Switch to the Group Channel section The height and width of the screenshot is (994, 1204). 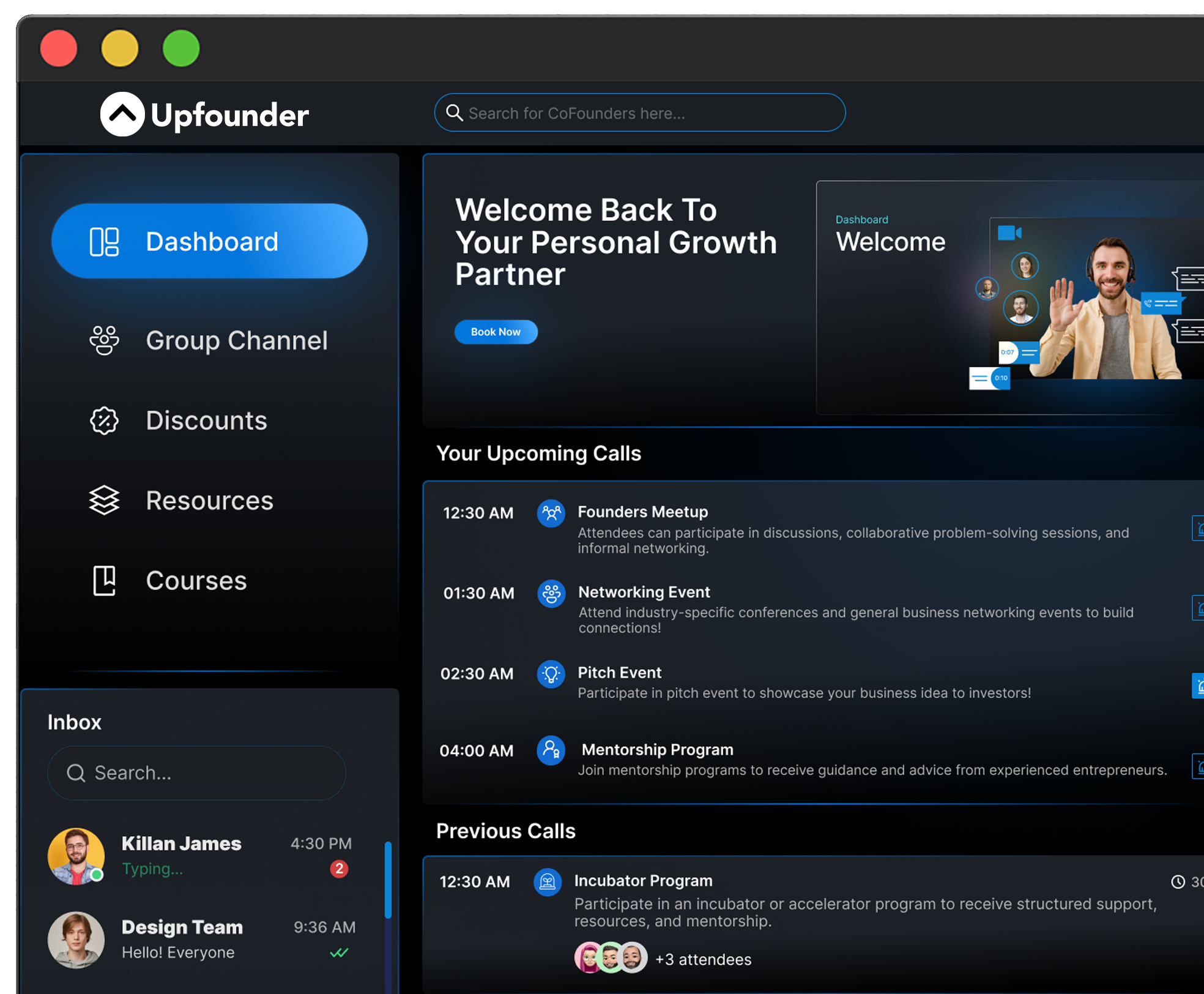point(237,340)
